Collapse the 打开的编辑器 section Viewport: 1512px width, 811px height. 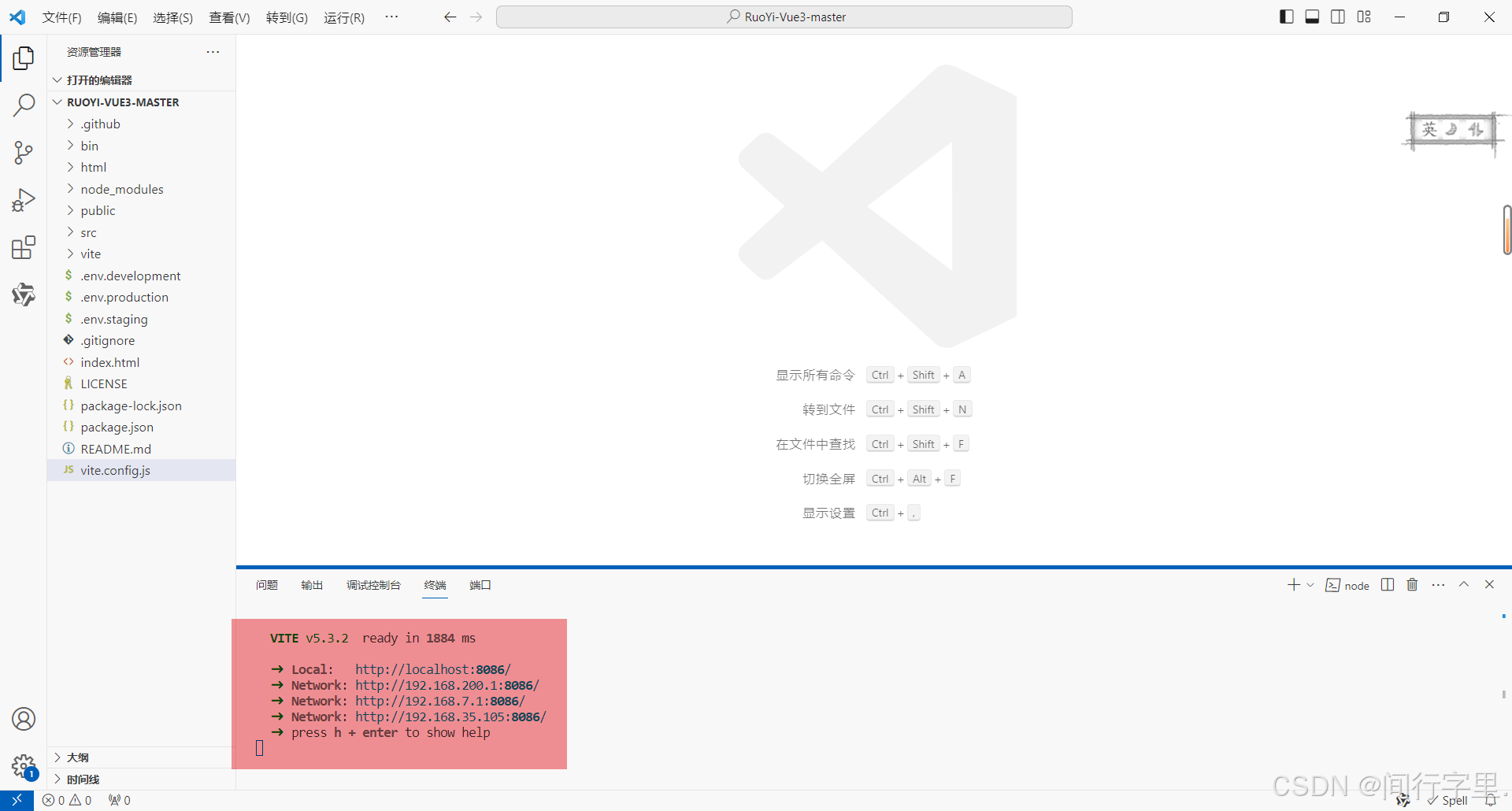click(x=142, y=80)
